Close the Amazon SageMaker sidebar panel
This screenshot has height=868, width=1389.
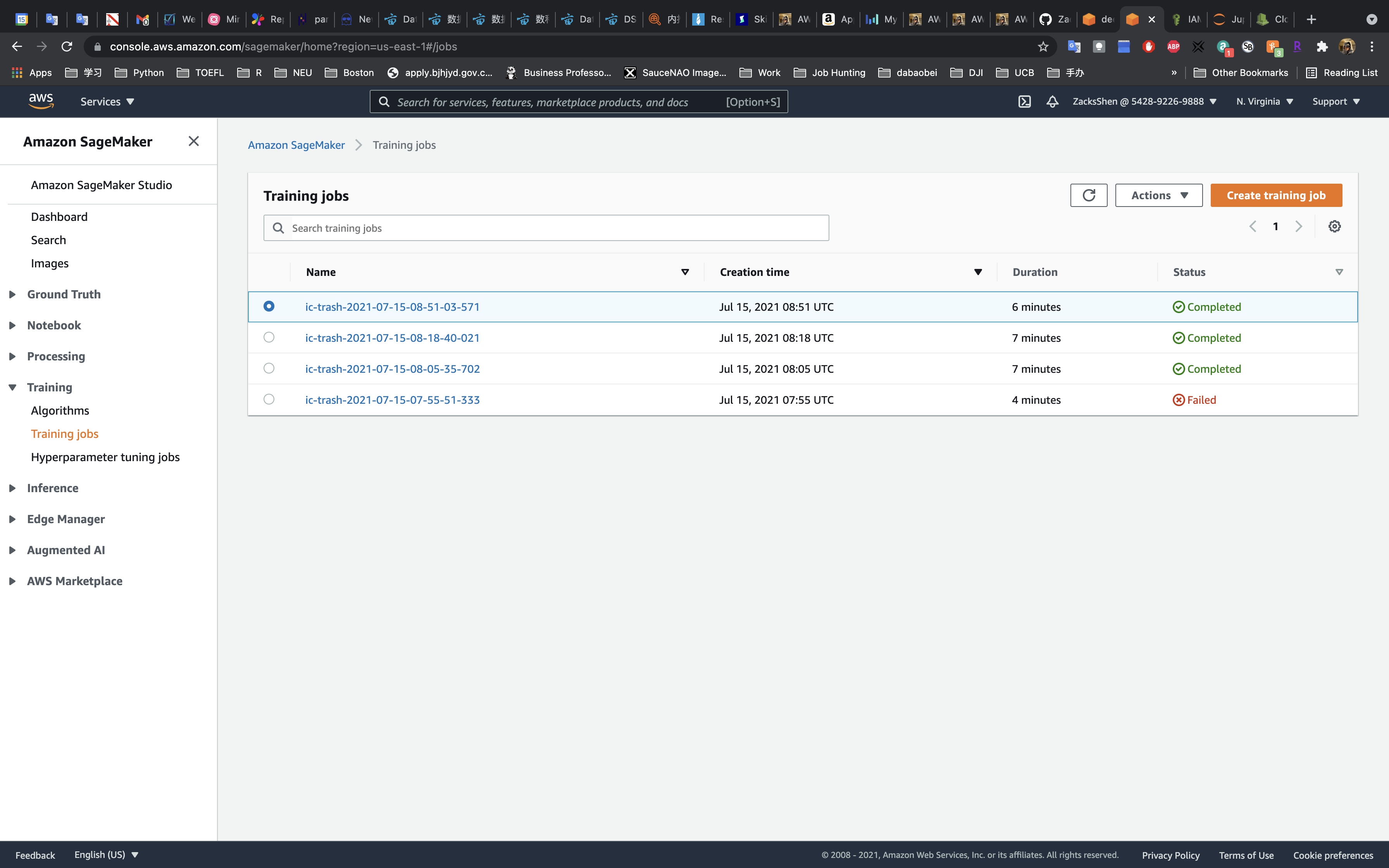[x=193, y=141]
